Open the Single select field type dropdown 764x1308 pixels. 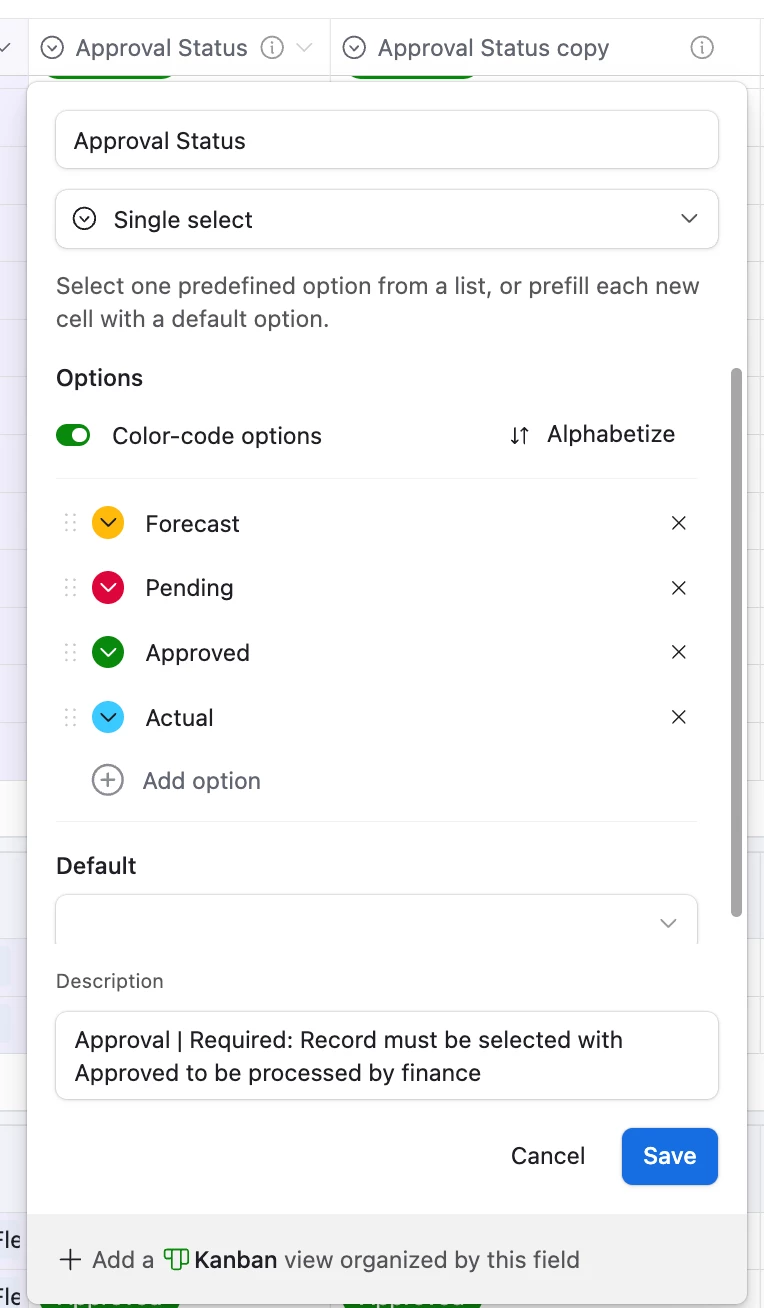click(387, 219)
